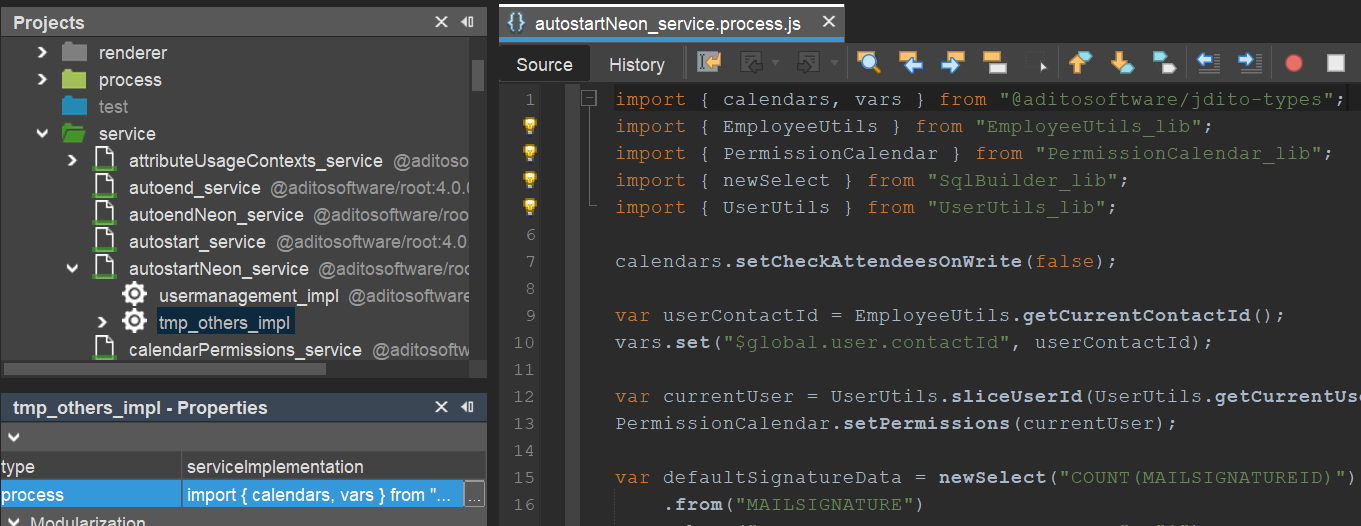Toggle Highlight Search icon
1361x526 pixels.
click(x=994, y=63)
